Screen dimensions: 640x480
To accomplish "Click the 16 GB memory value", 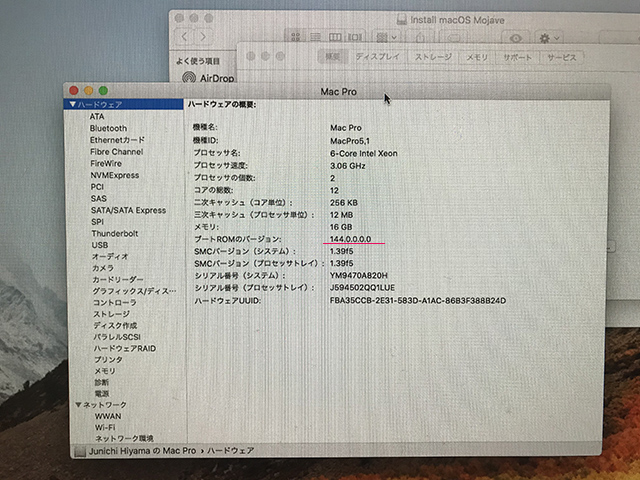I will pos(341,227).
